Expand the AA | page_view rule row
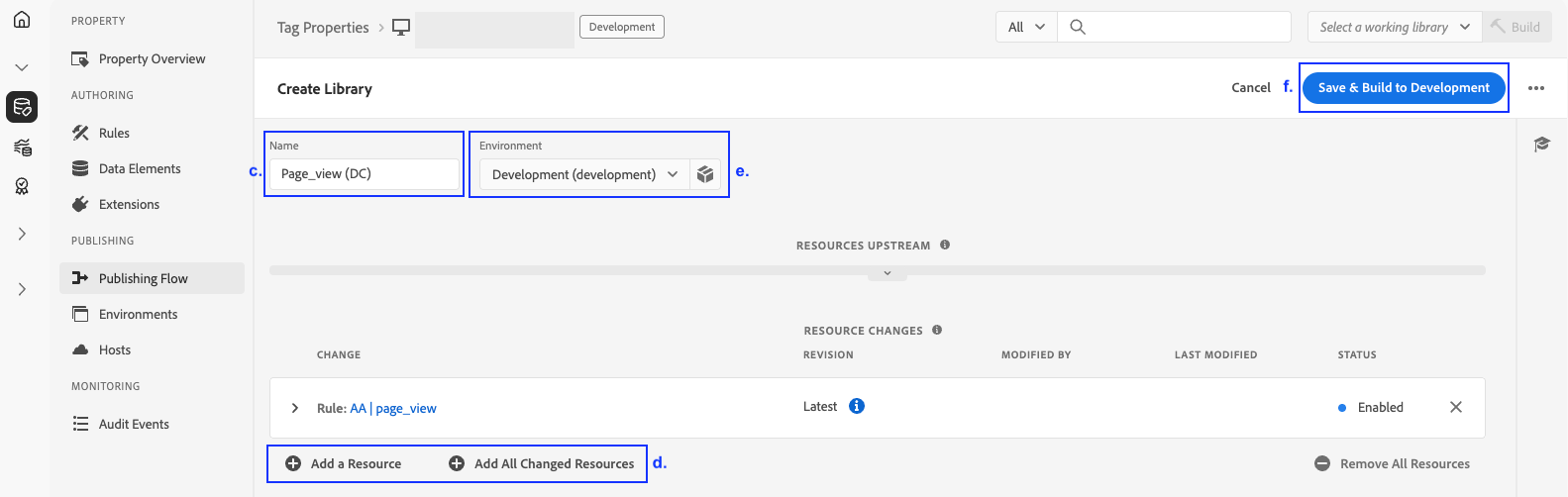The height and width of the screenshot is (497, 1568). click(x=295, y=408)
